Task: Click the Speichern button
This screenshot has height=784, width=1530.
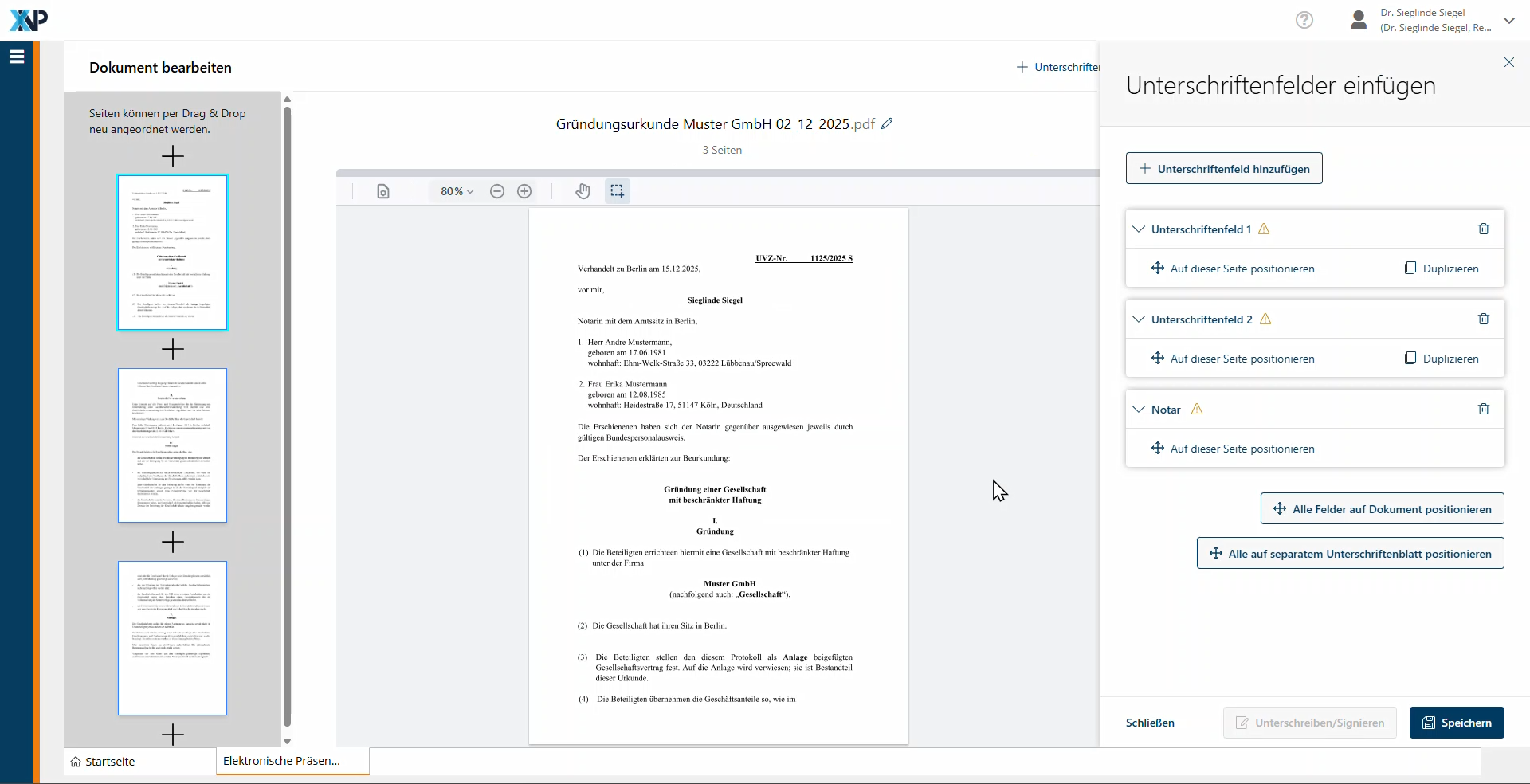Action: (x=1456, y=723)
